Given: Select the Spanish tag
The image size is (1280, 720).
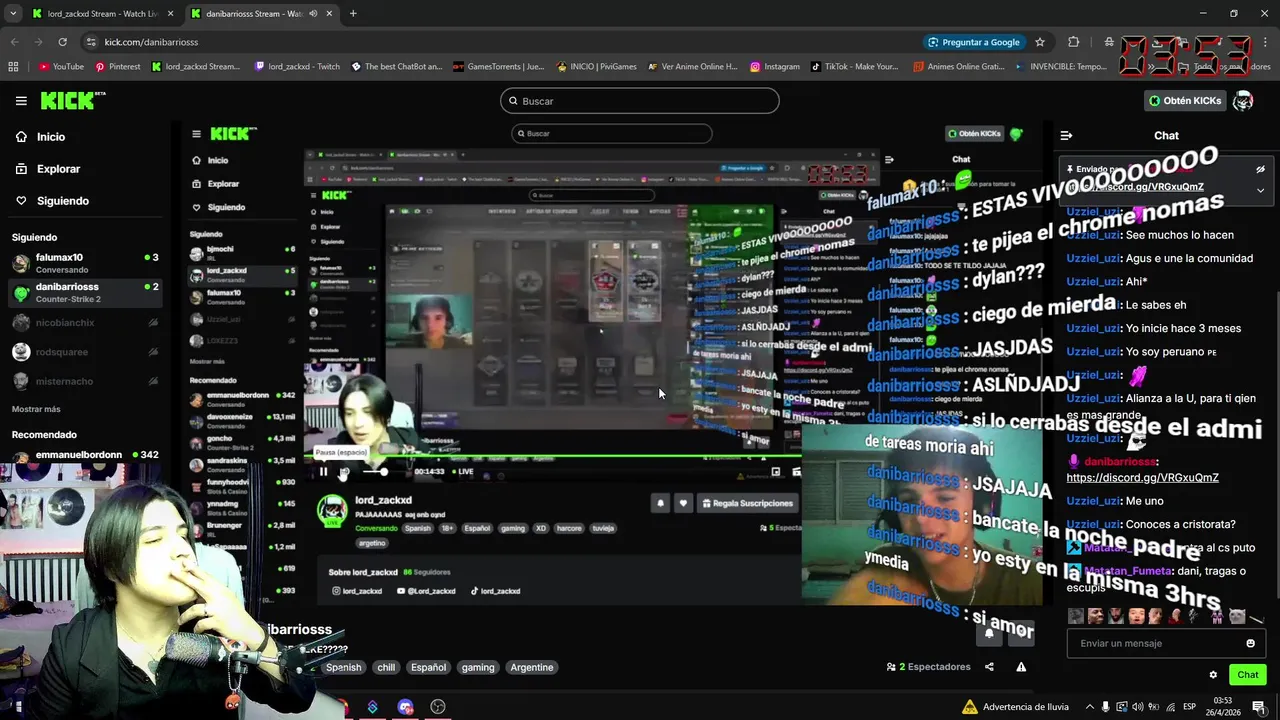Looking at the screenshot, I should coord(343,667).
